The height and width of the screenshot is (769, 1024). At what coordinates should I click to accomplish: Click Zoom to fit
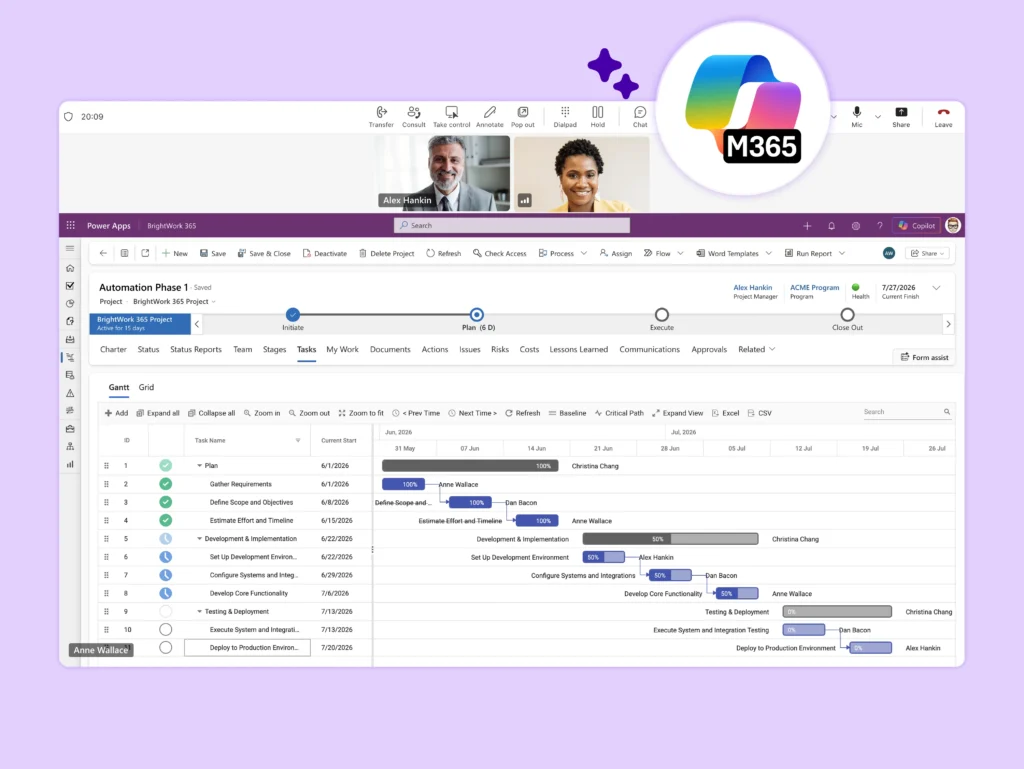click(361, 413)
